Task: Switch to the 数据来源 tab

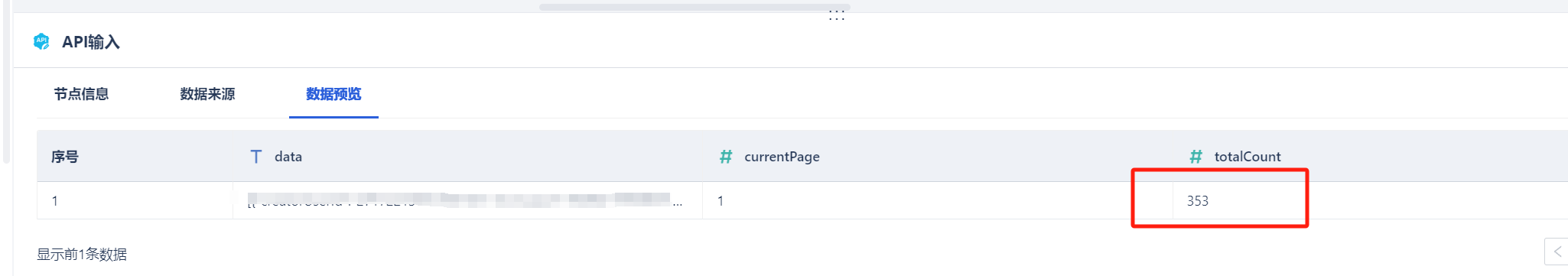Action: pos(207,94)
